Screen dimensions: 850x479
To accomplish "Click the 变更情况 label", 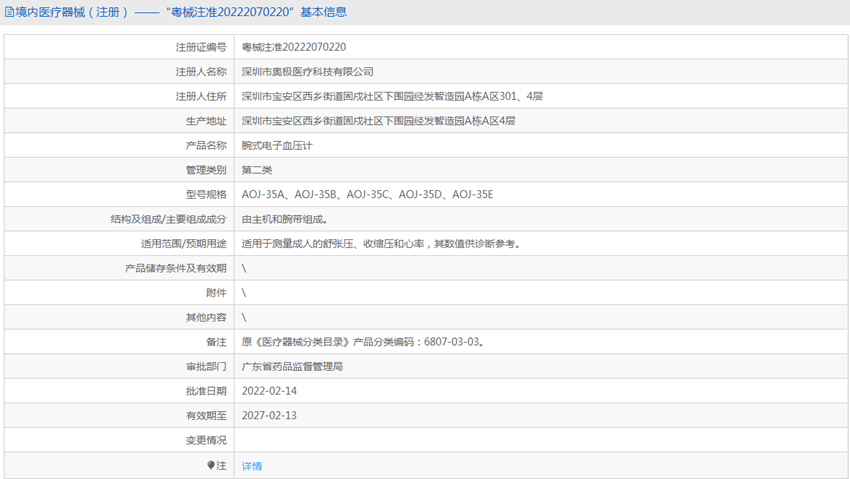I will point(206,440).
